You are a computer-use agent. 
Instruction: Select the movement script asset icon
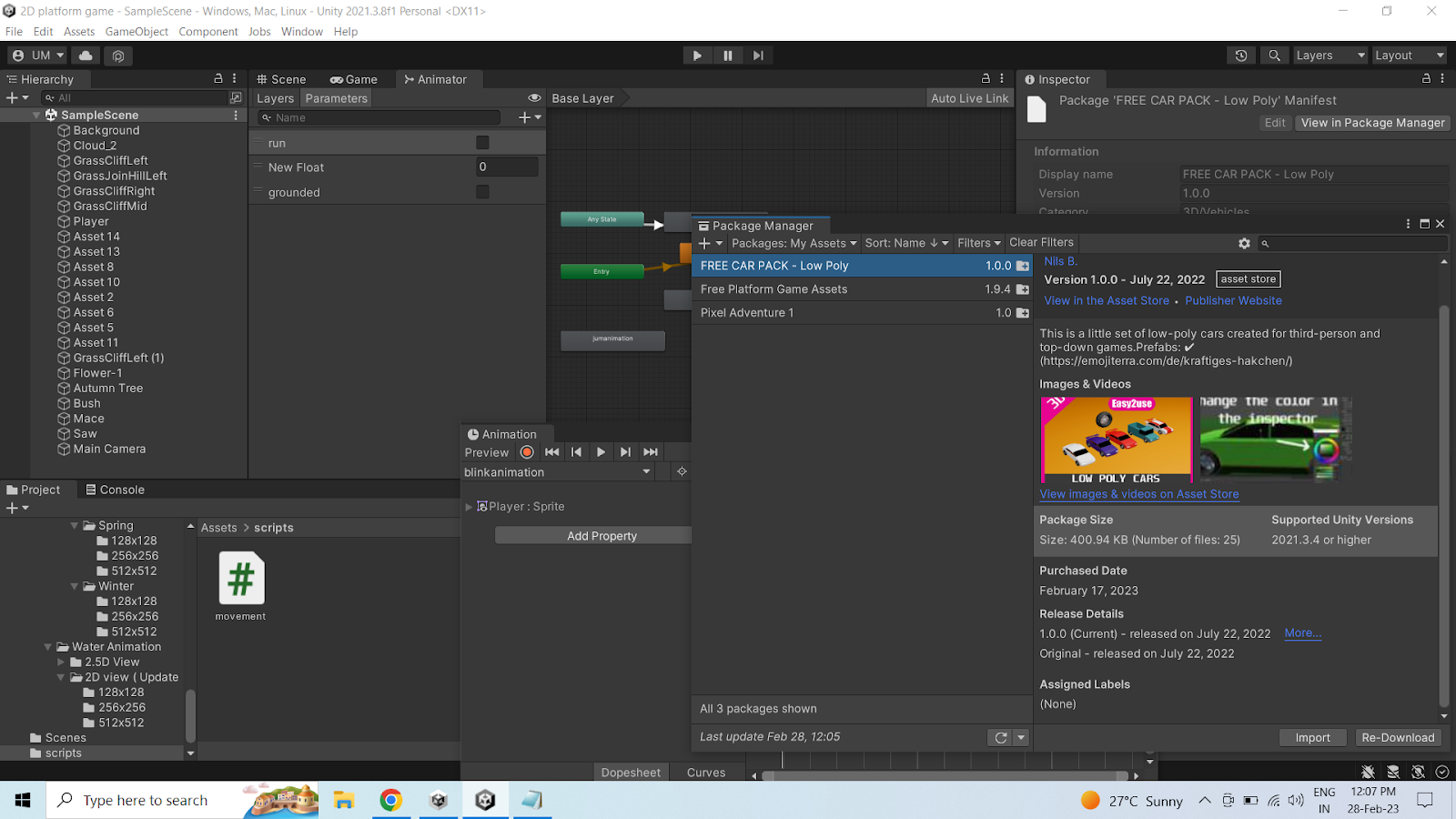pyautogui.click(x=241, y=578)
